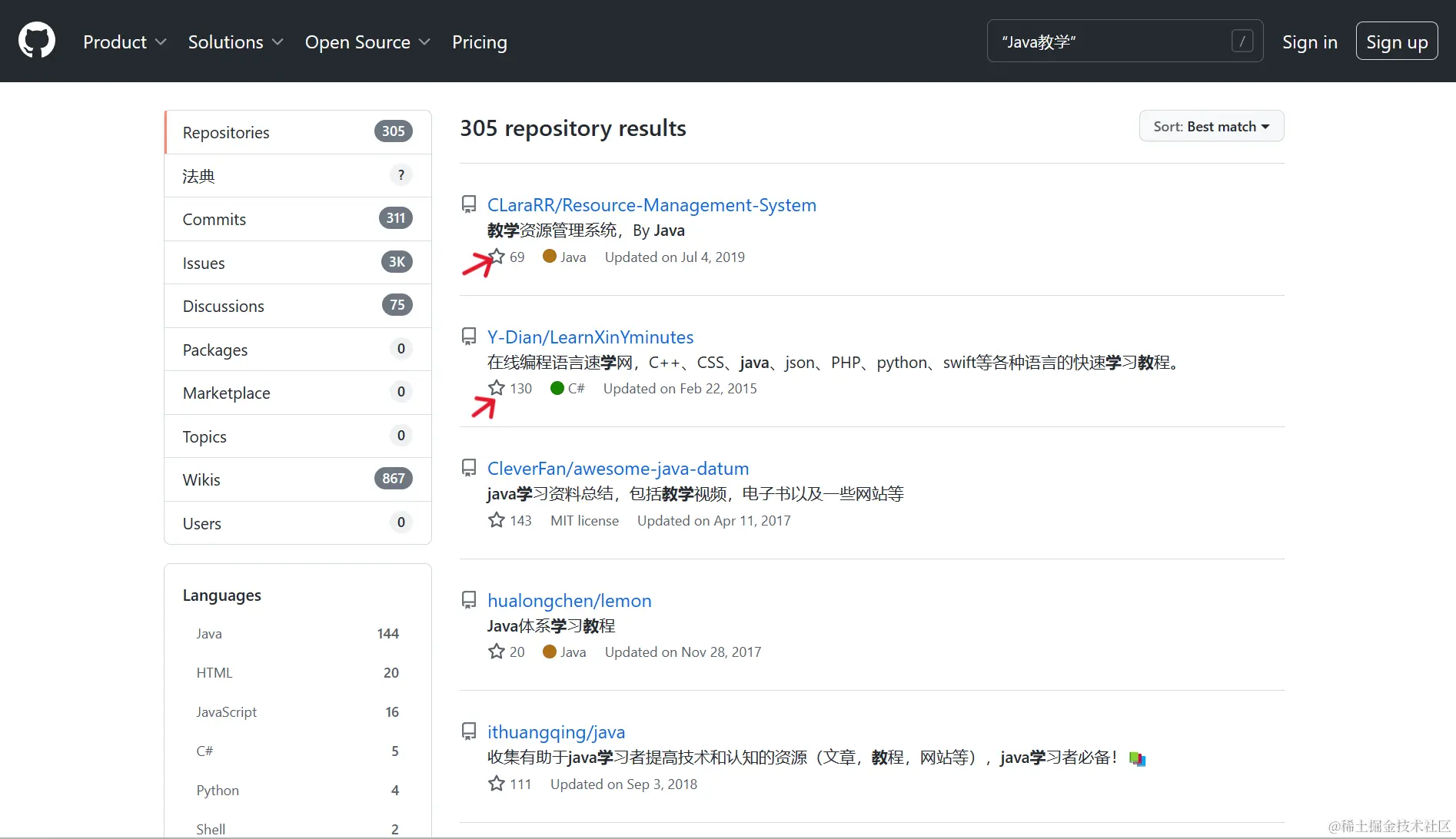Viewport: 1456px width, 839px height.
Task: Click the 69 stars count
Action: (517, 257)
